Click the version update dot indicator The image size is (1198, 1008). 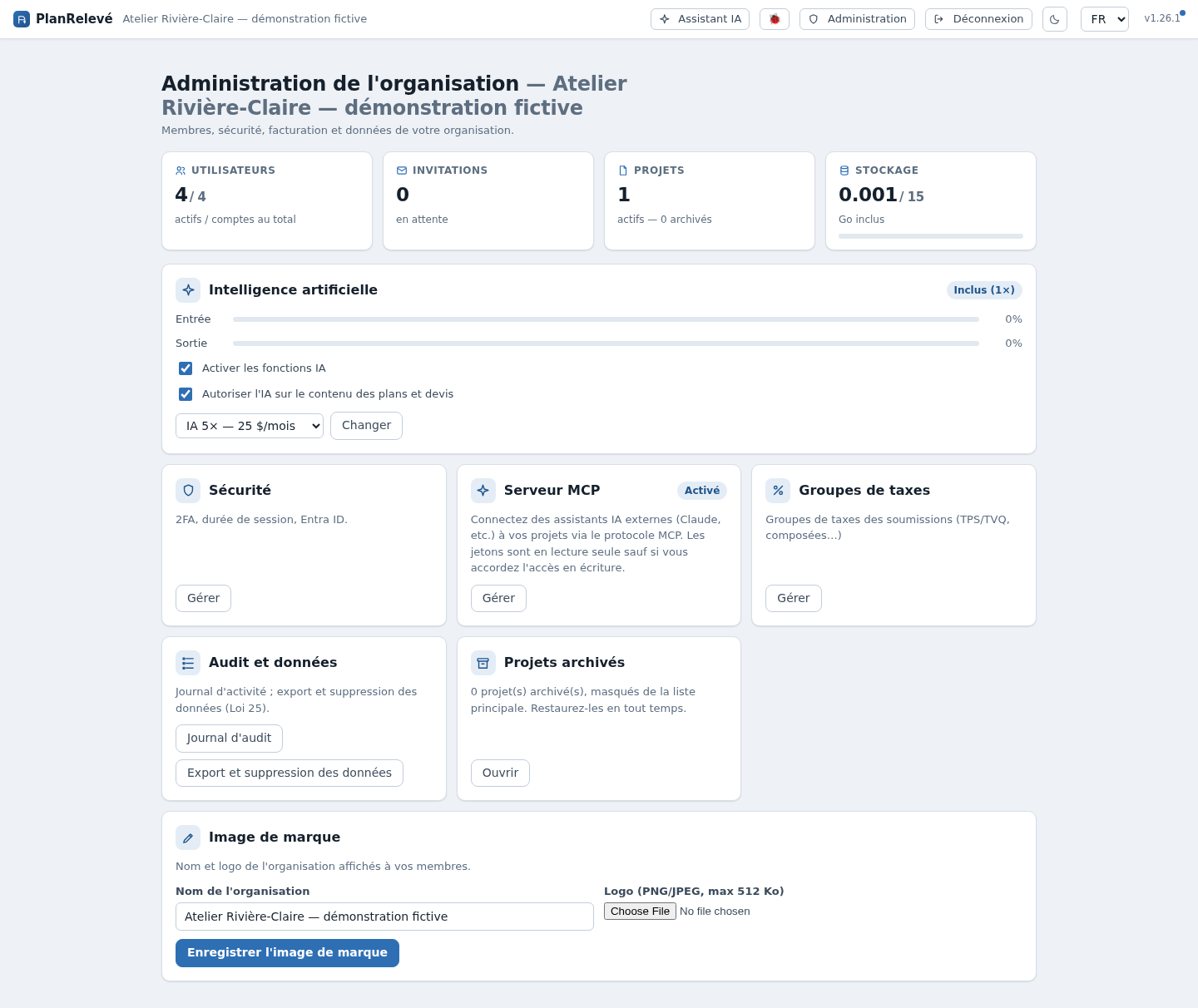[1182, 12]
